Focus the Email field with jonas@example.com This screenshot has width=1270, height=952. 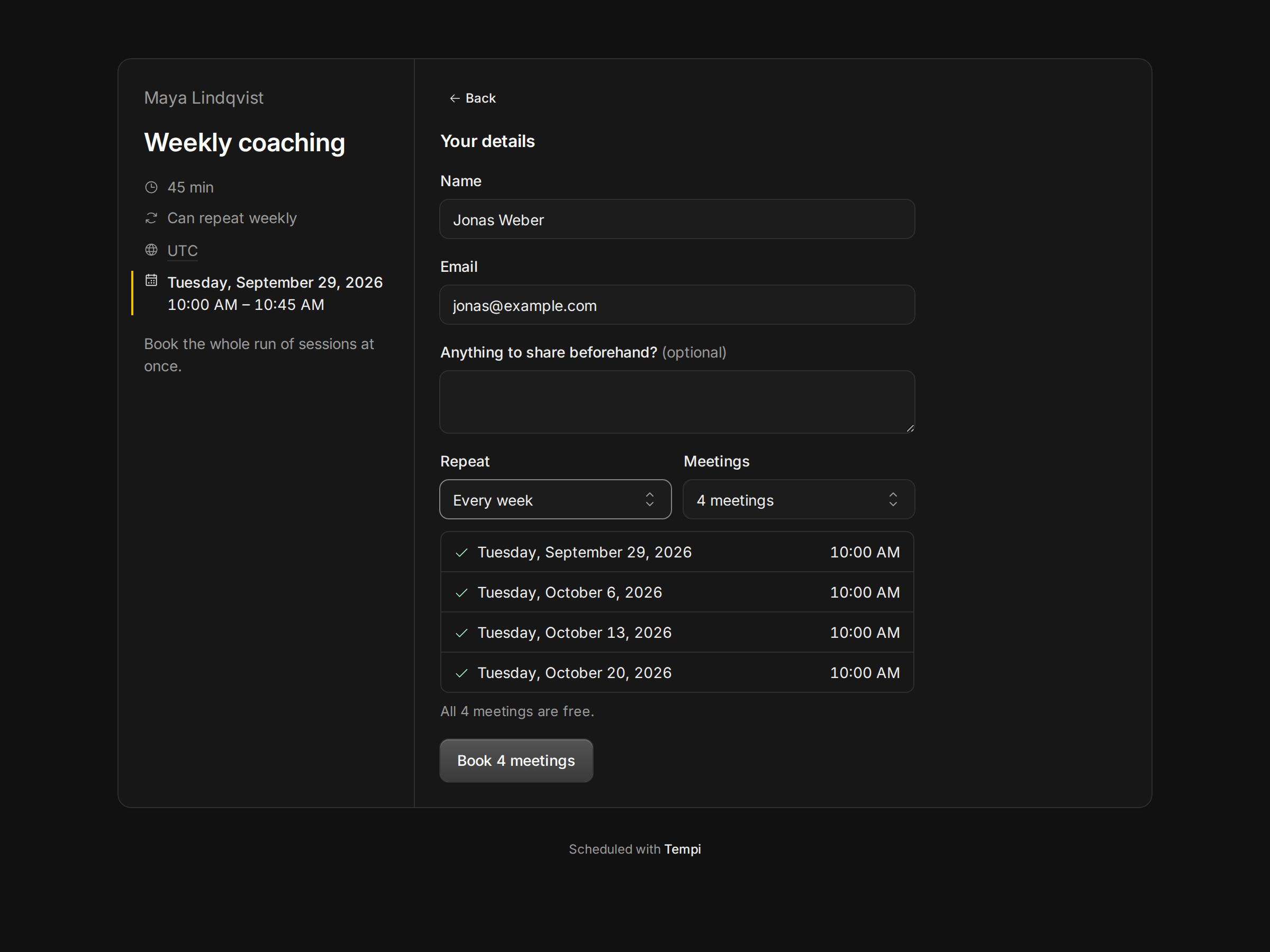(x=677, y=305)
